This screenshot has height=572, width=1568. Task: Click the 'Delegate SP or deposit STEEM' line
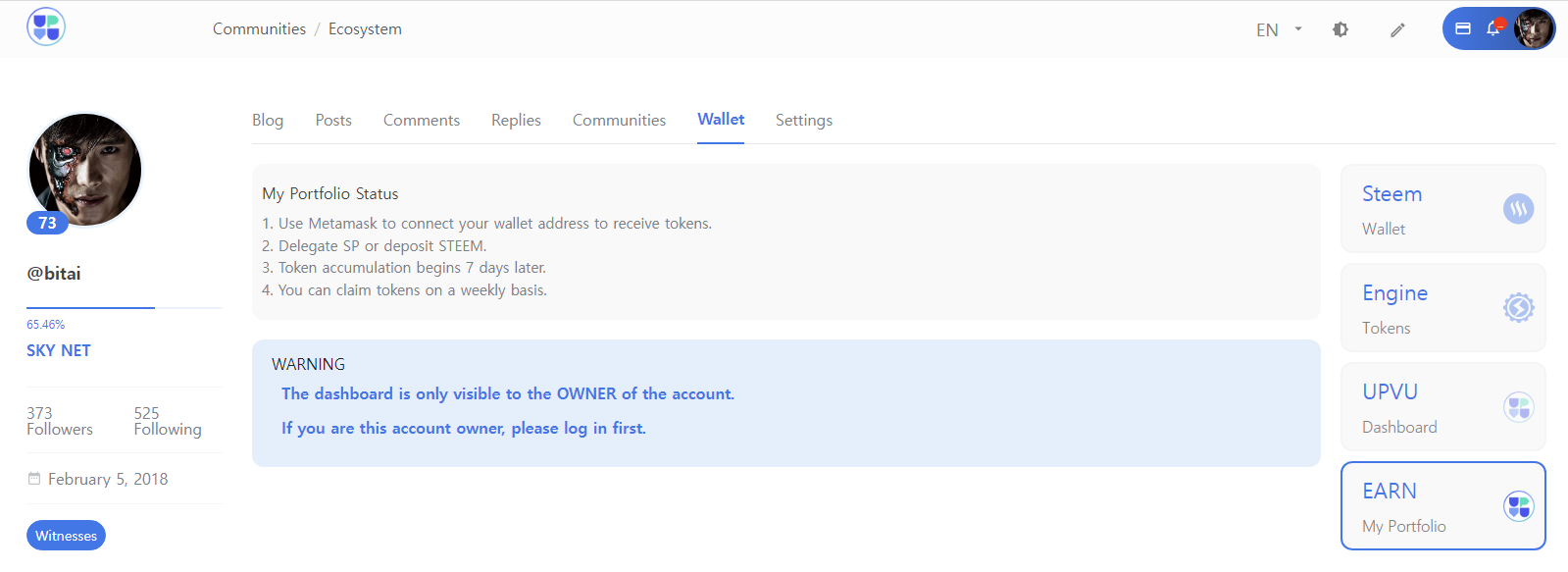[374, 246]
